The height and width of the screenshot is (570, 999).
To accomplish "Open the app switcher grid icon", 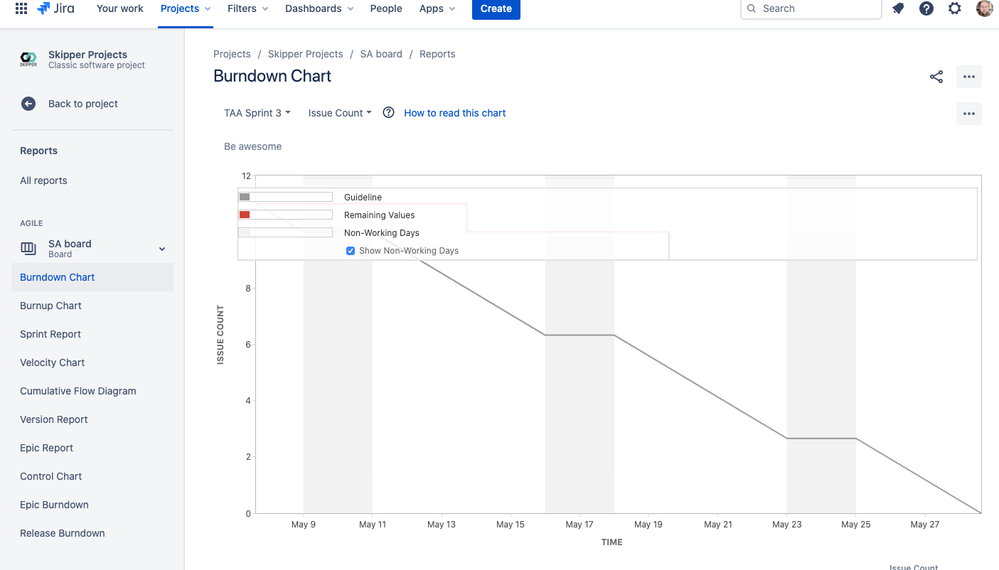I will pos(21,8).
